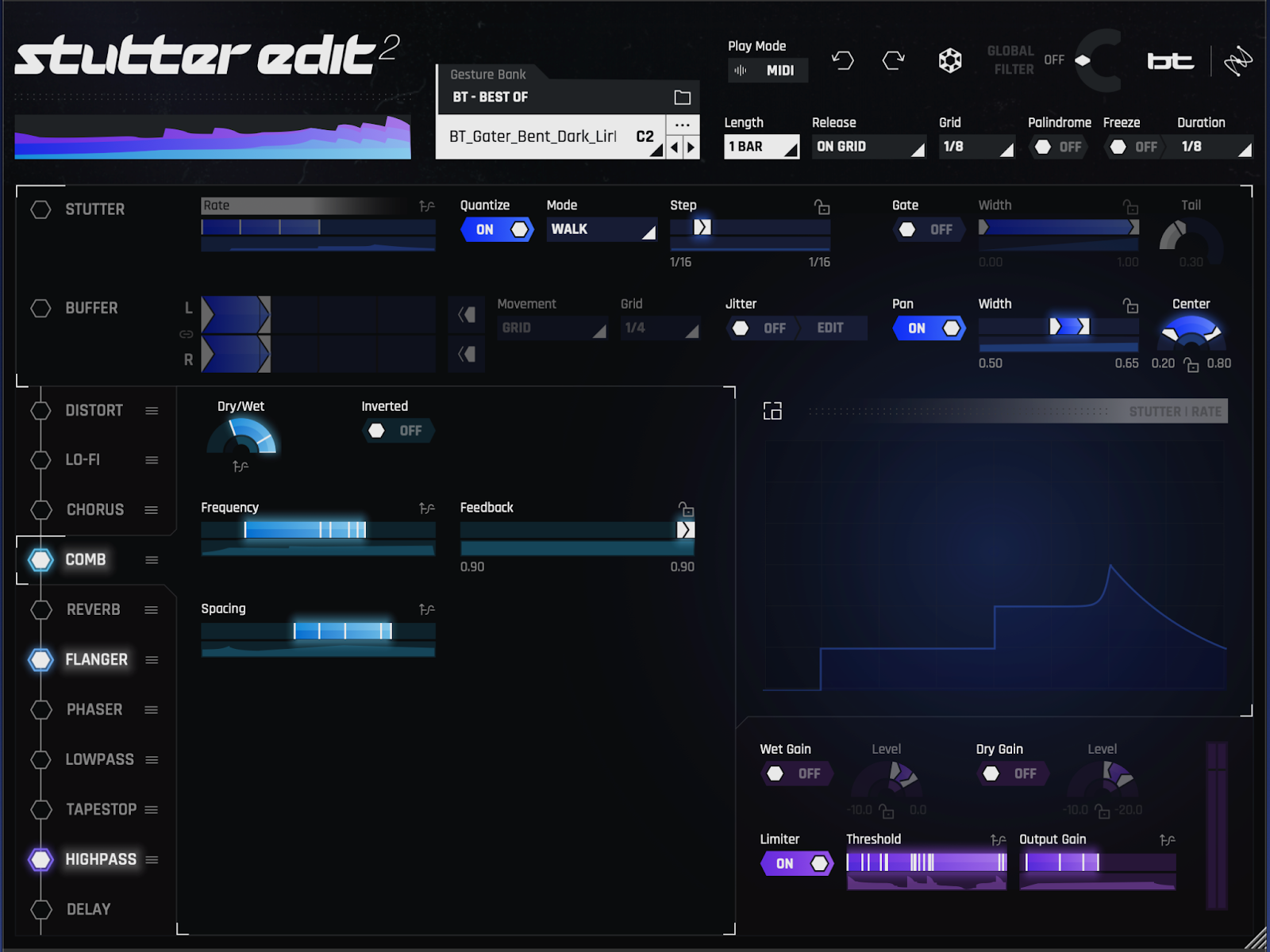Turn off the Limiter toggle
Image resolution: width=1270 pixels, height=952 pixels.
pos(797,864)
